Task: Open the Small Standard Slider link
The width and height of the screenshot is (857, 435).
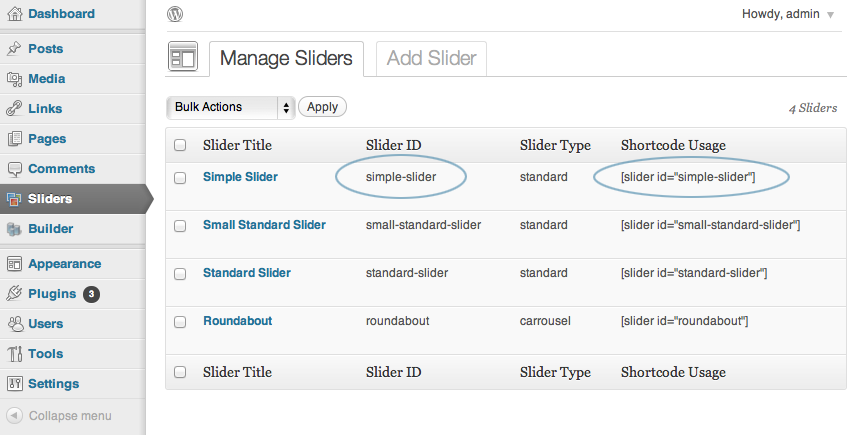Action: pos(265,225)
